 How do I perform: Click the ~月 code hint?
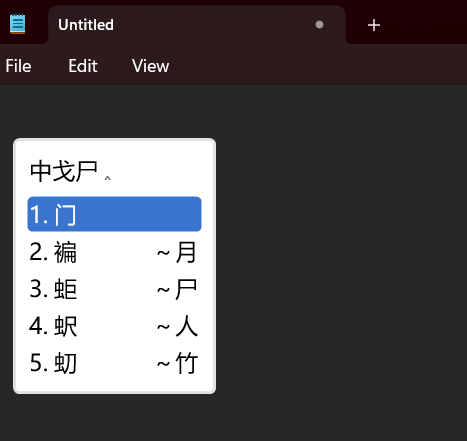[x=177, y=252]
